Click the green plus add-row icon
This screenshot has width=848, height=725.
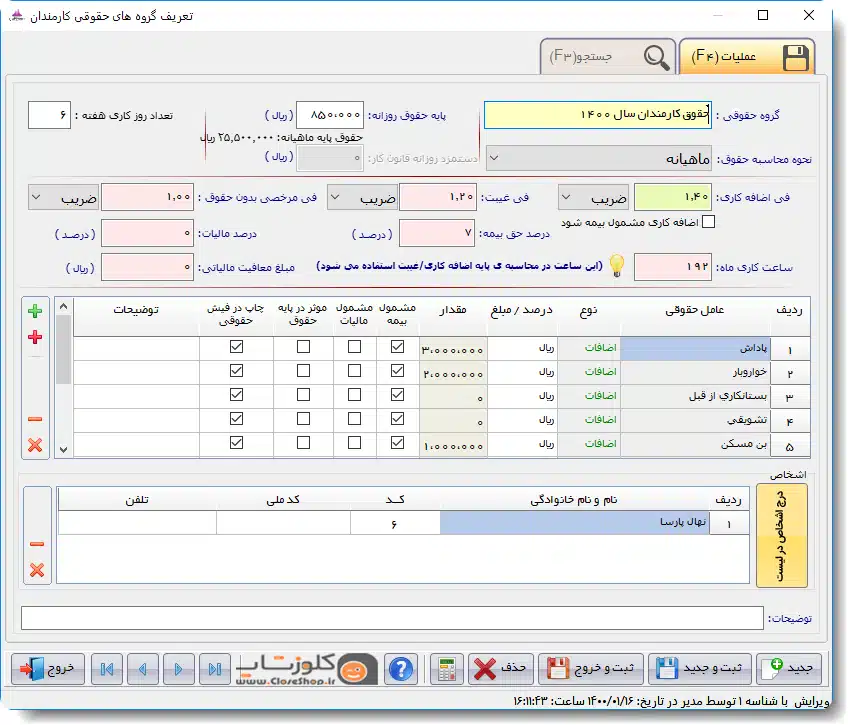tap(35, 311)
